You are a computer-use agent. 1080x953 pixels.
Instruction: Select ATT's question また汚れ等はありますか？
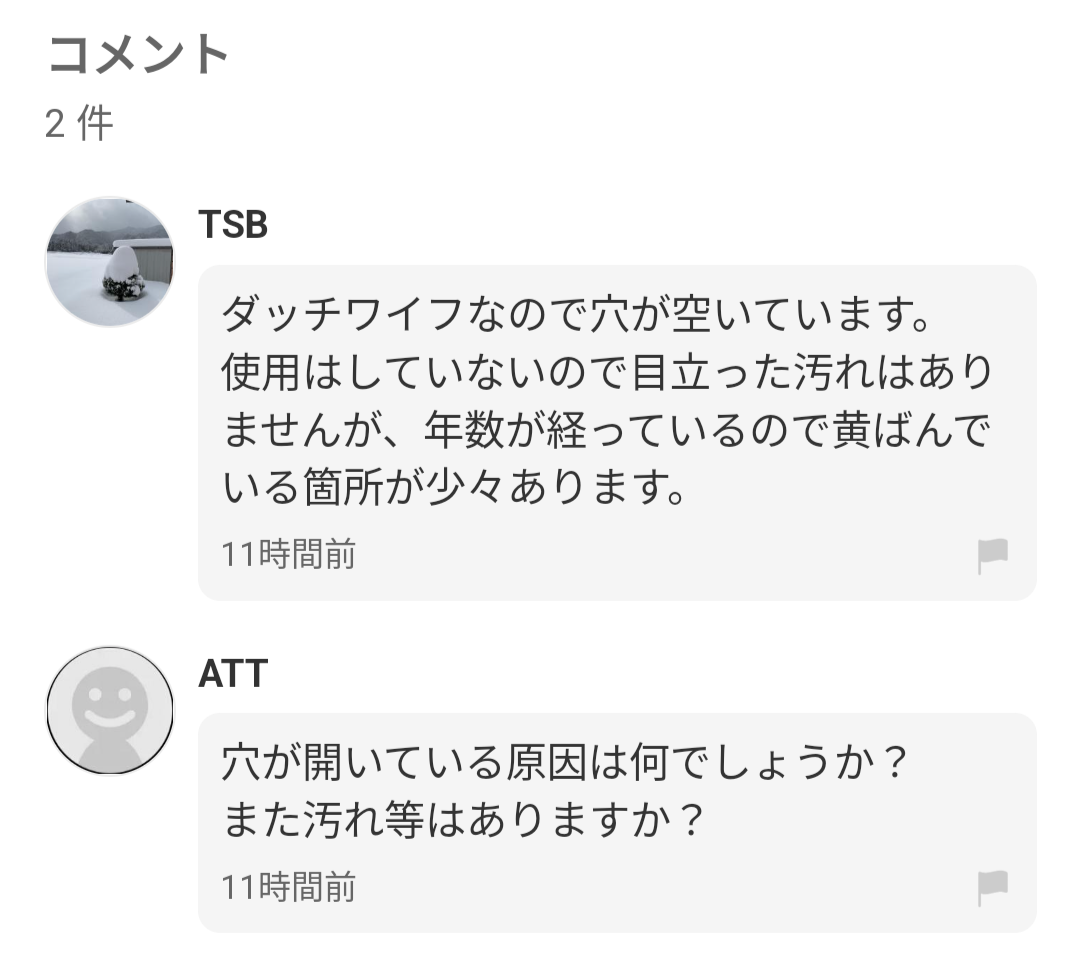pyautogui.click(x=463, y=820)
